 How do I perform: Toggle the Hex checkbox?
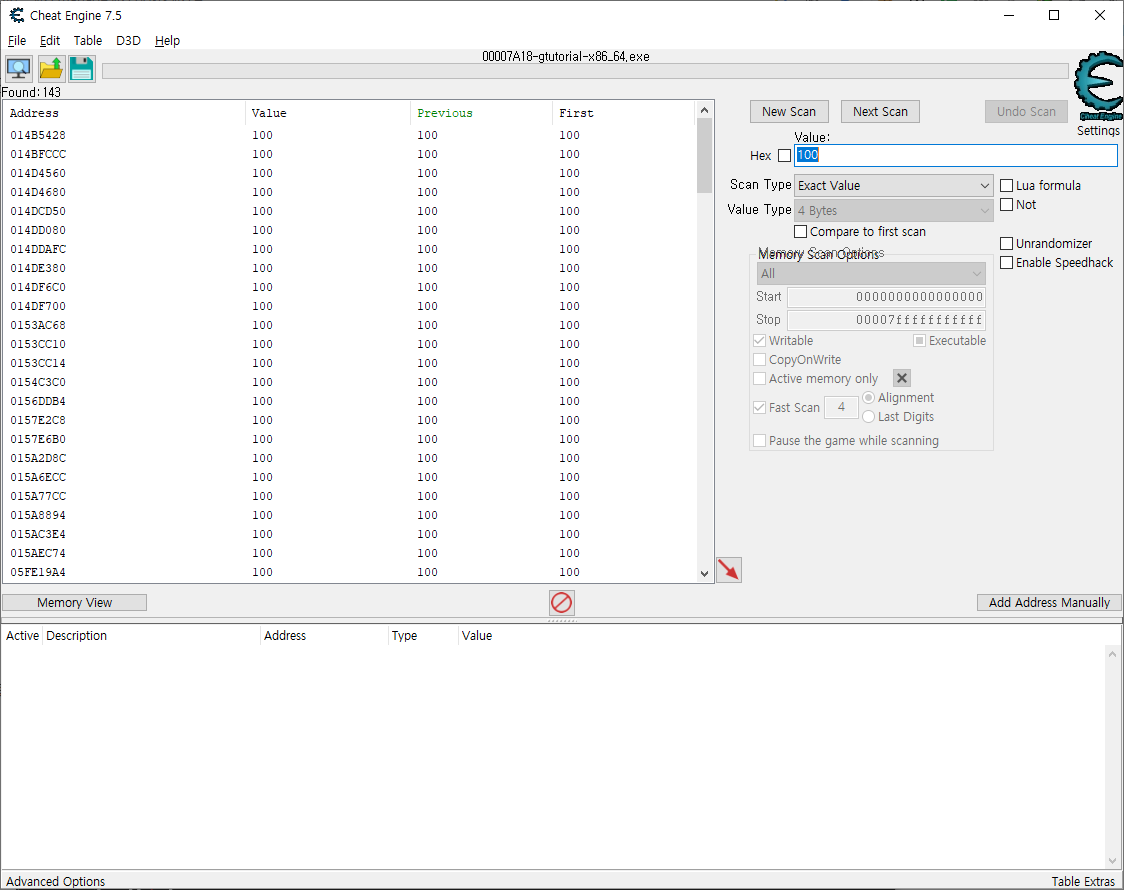pos(784,155)
